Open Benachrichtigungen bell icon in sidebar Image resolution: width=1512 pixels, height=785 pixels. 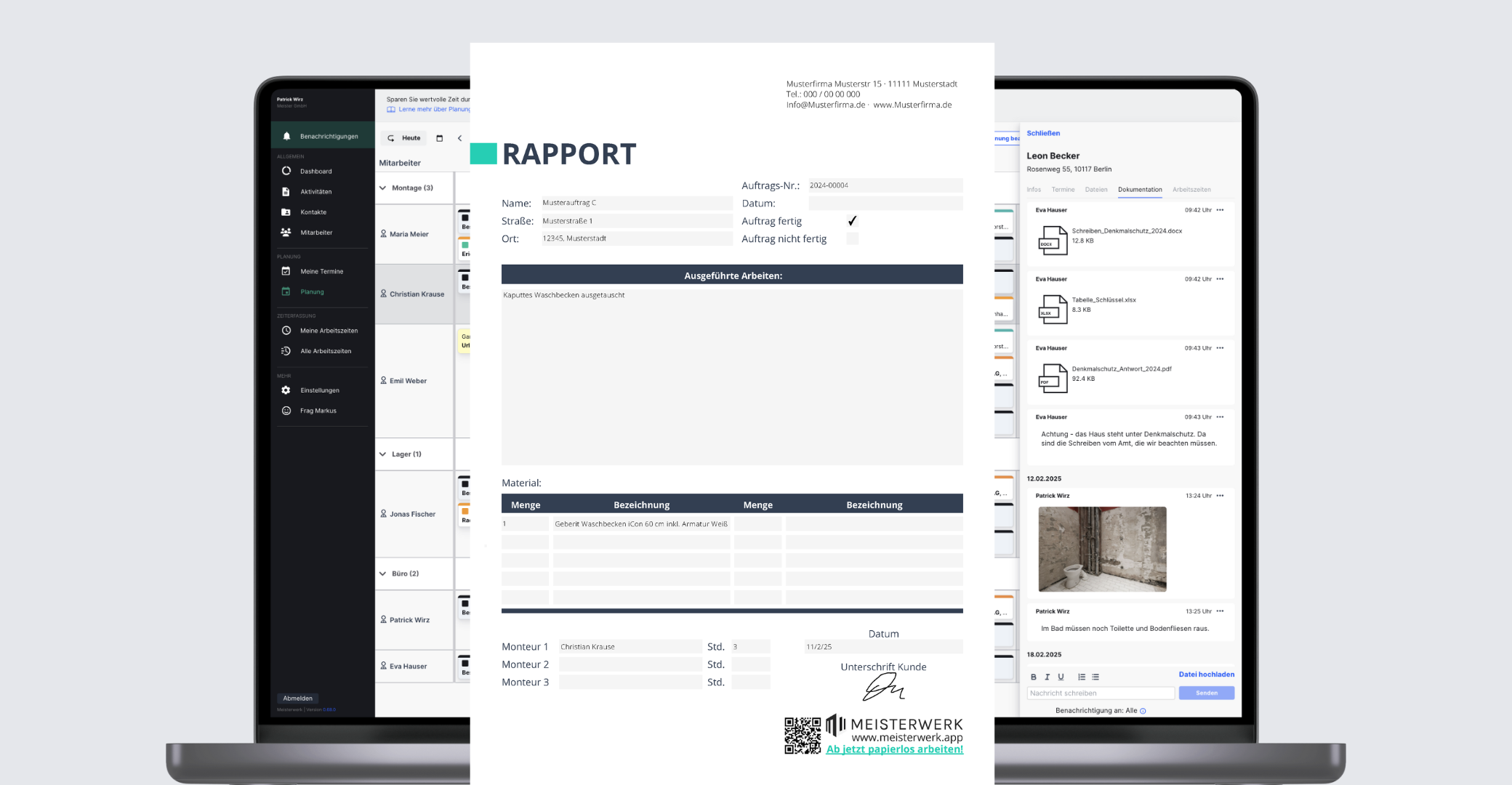click(x=286, y=136)
